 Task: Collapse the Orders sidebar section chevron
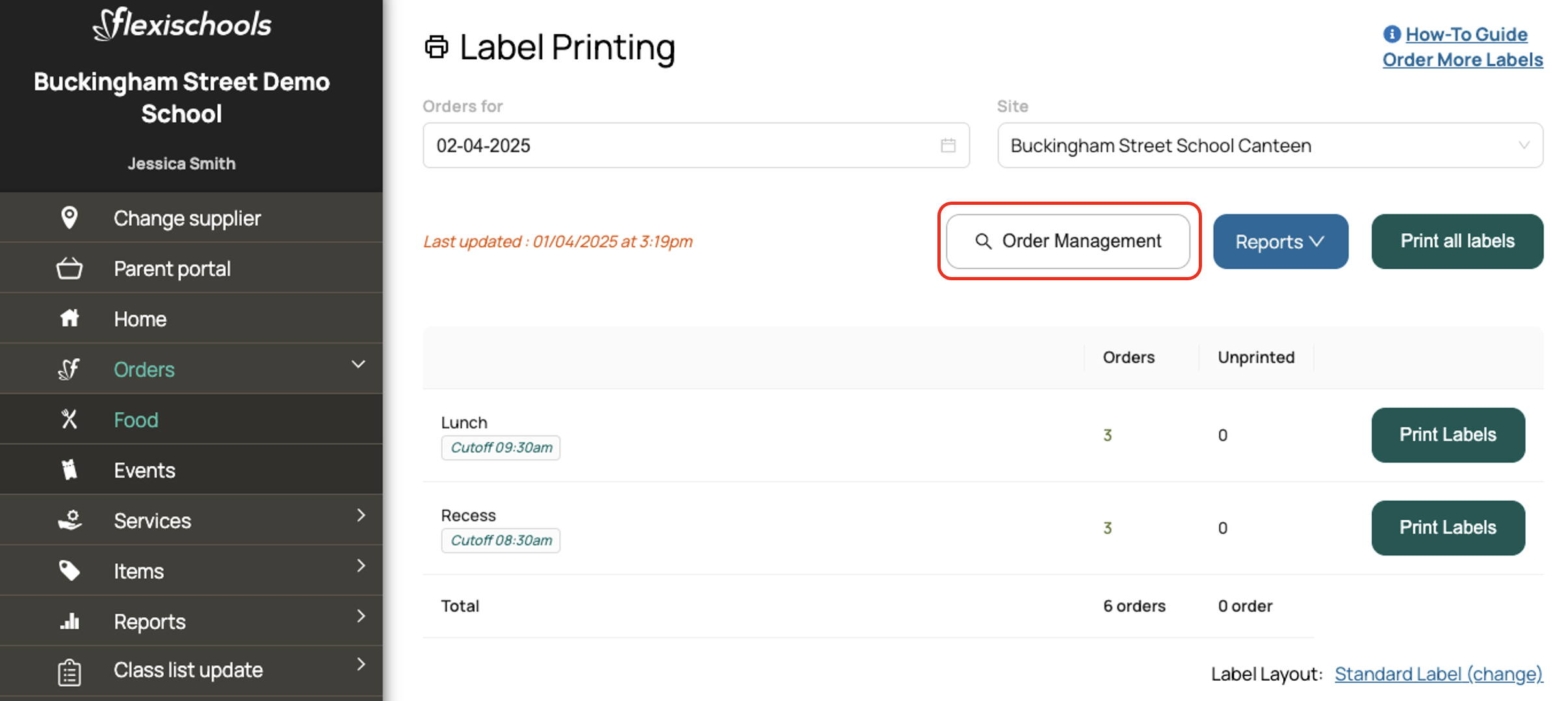358,364
